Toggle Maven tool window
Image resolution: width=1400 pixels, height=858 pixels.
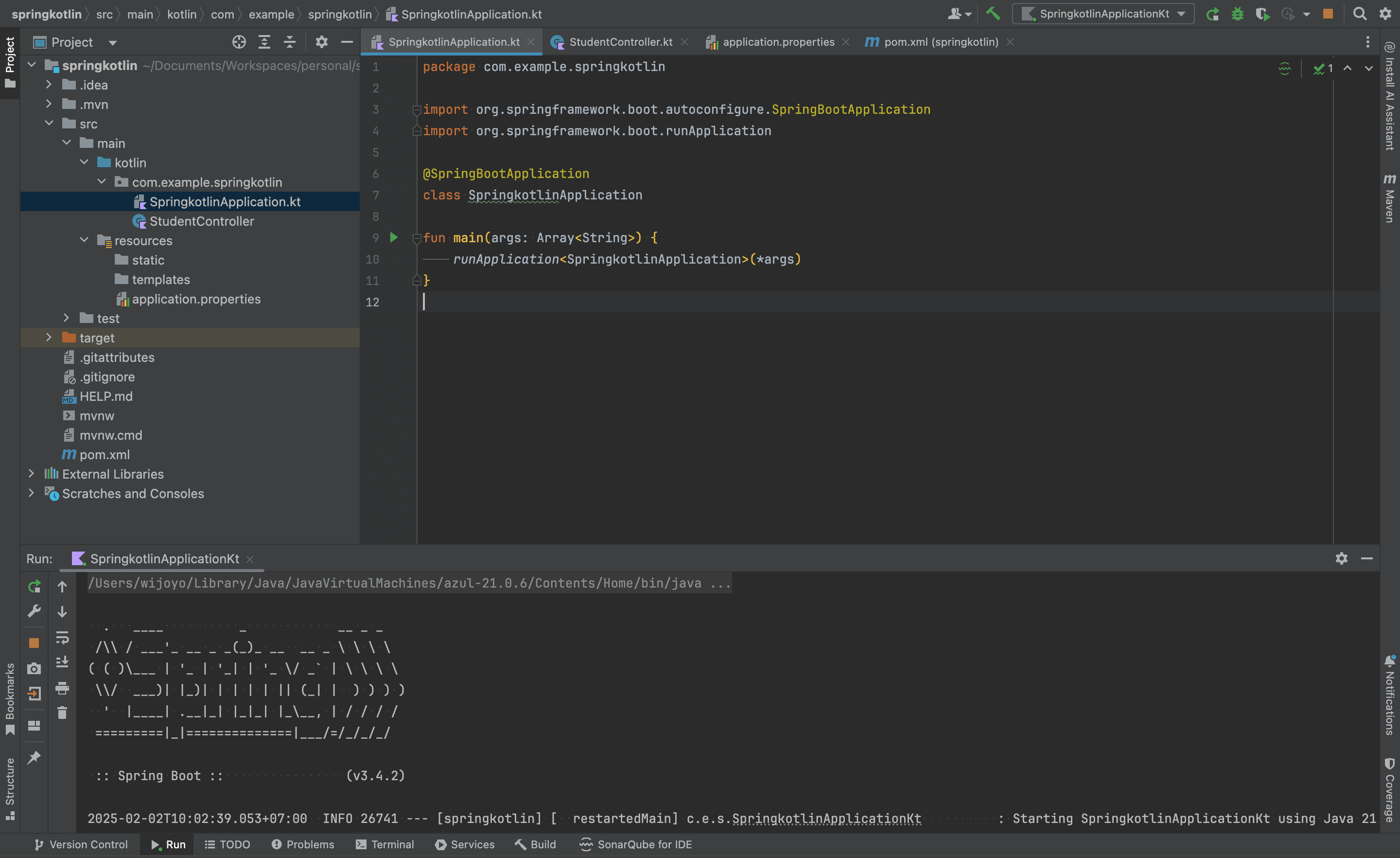1389,198
